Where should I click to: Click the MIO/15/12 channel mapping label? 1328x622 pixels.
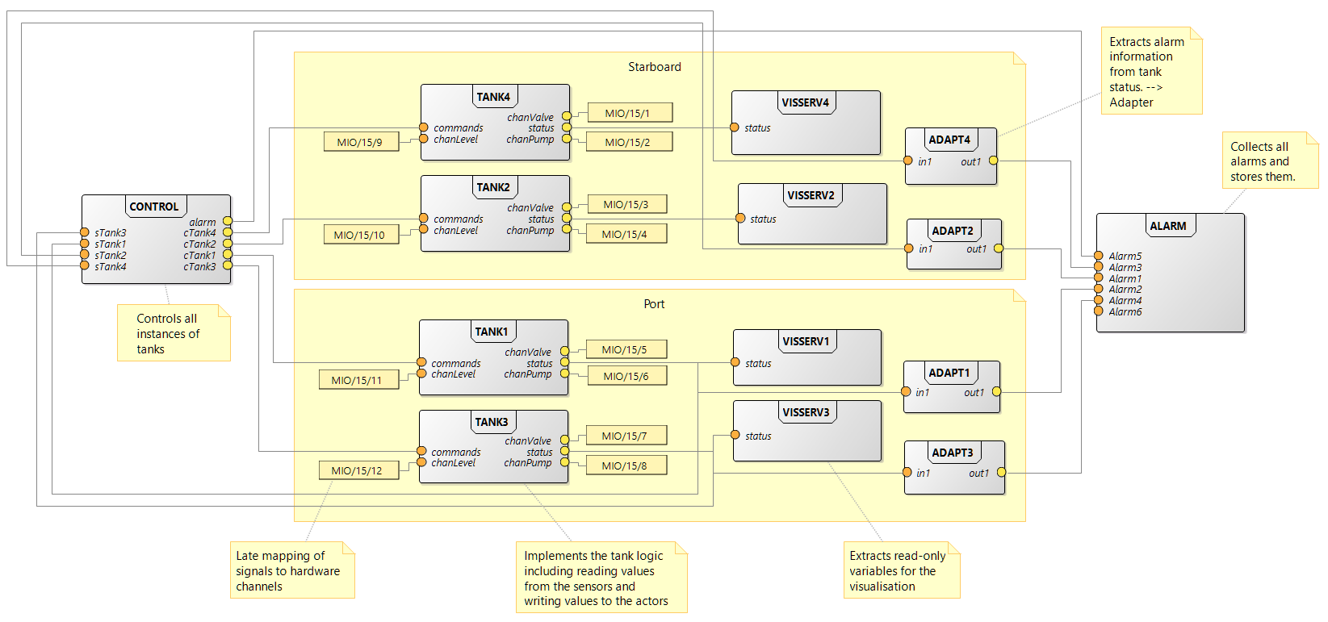tap(356, 470)
